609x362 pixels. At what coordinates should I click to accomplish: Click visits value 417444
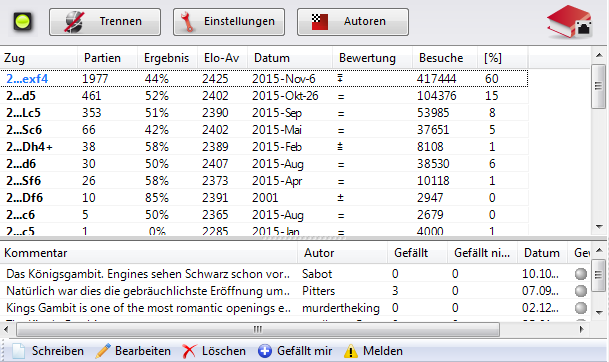coord(437,79)
